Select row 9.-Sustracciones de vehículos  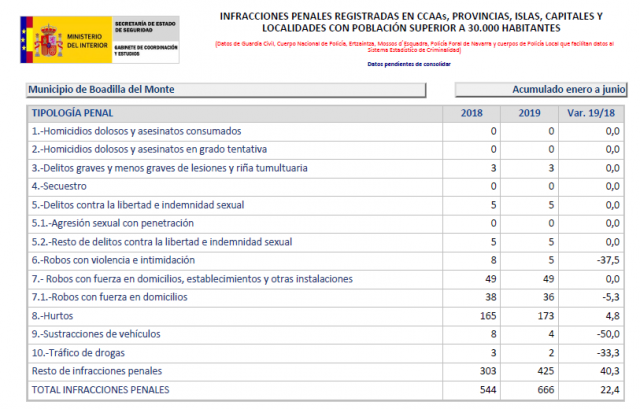[325, 334]
